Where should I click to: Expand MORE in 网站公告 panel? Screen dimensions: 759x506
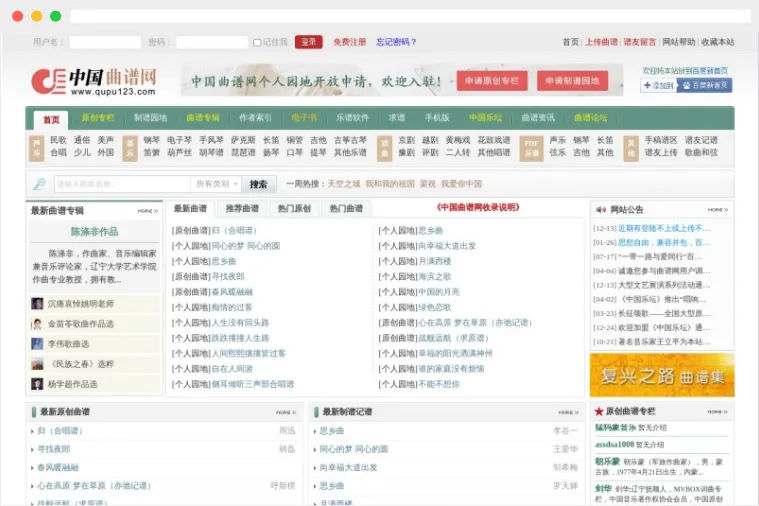tap(717, 210)
